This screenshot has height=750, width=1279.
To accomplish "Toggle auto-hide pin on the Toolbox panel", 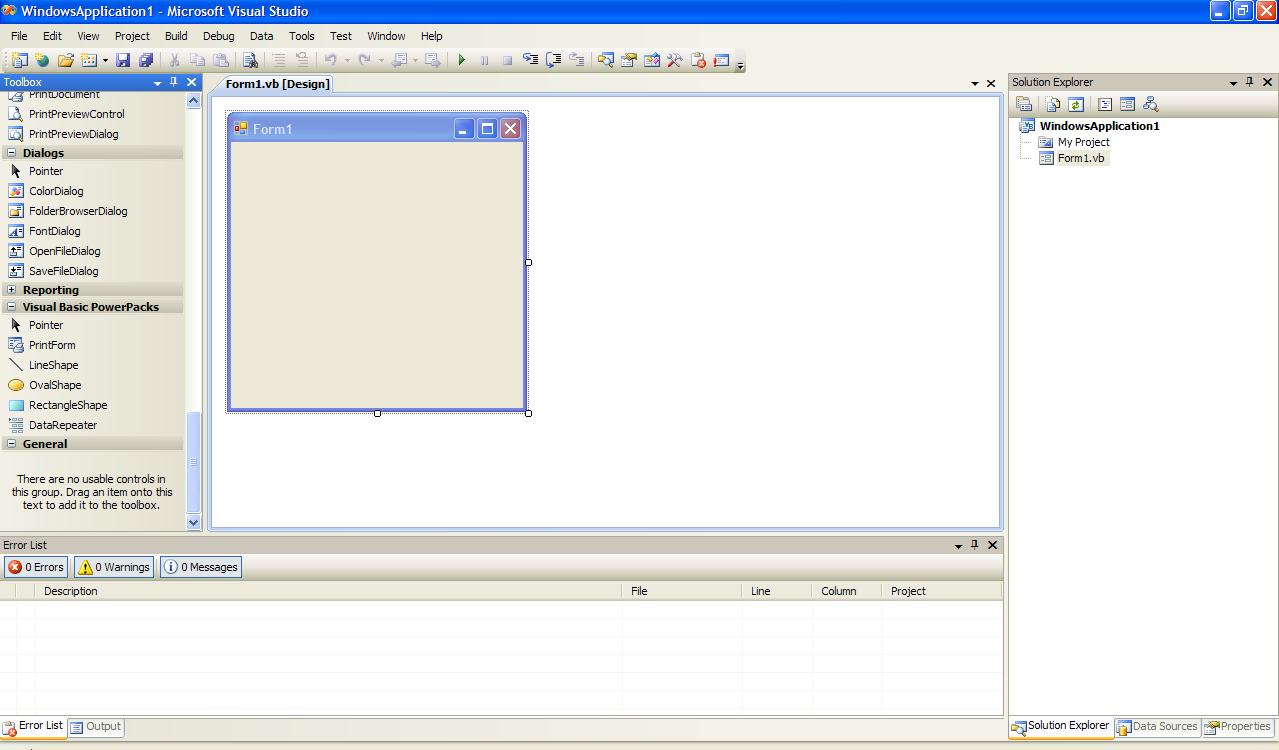I will coord(174,82).
